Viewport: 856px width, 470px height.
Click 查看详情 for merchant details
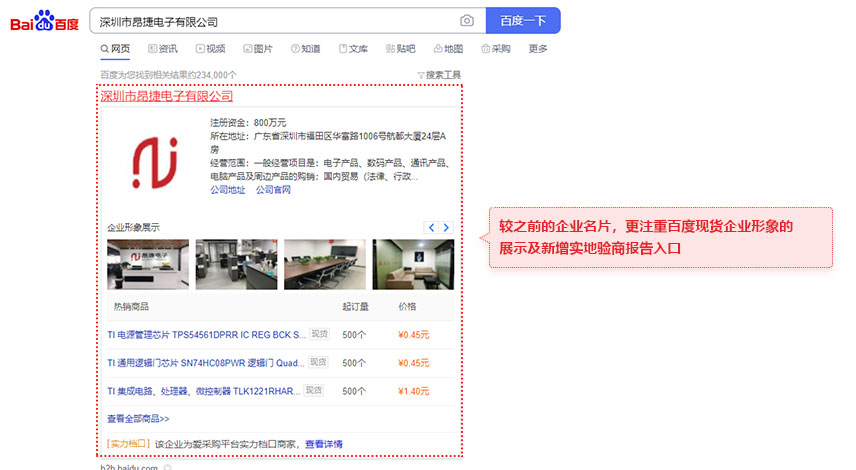click(x=324, y=444)
